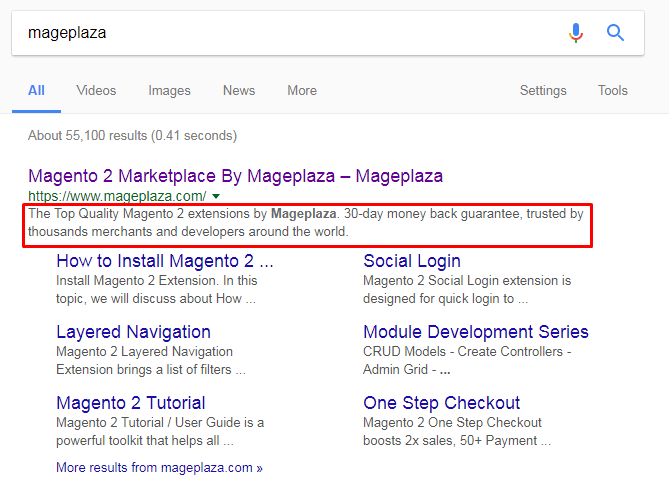
Task: Open the Social Login sitelink
Action: click(x=412, y=261)
